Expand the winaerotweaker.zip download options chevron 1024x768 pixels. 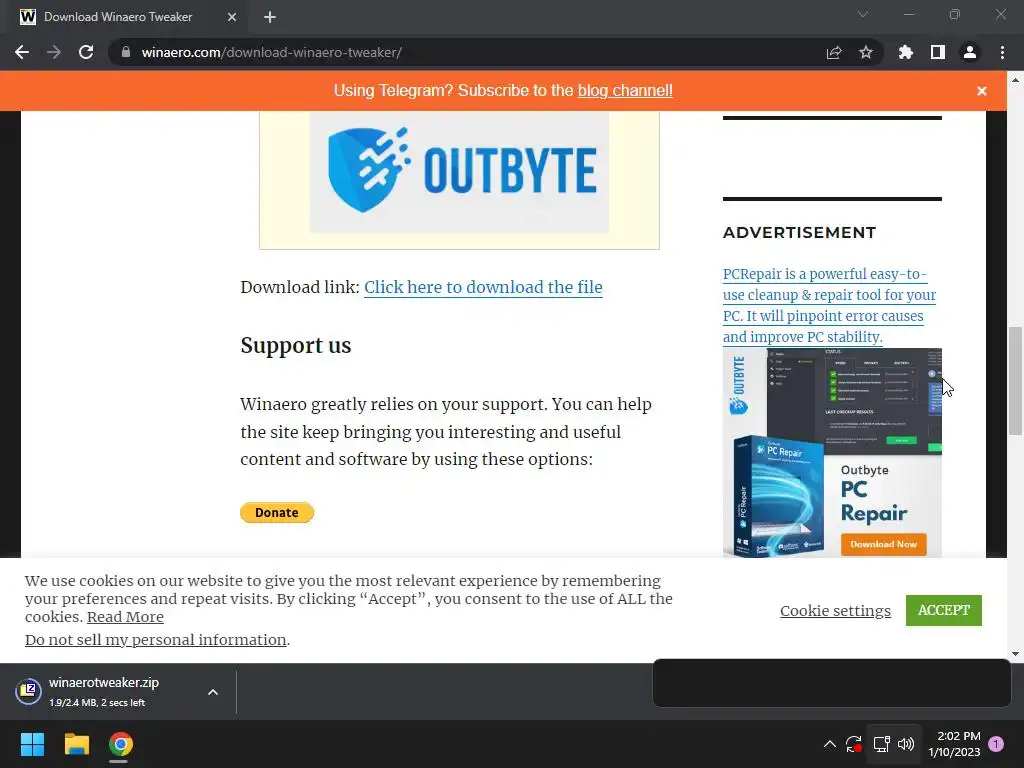coord(213,692)
